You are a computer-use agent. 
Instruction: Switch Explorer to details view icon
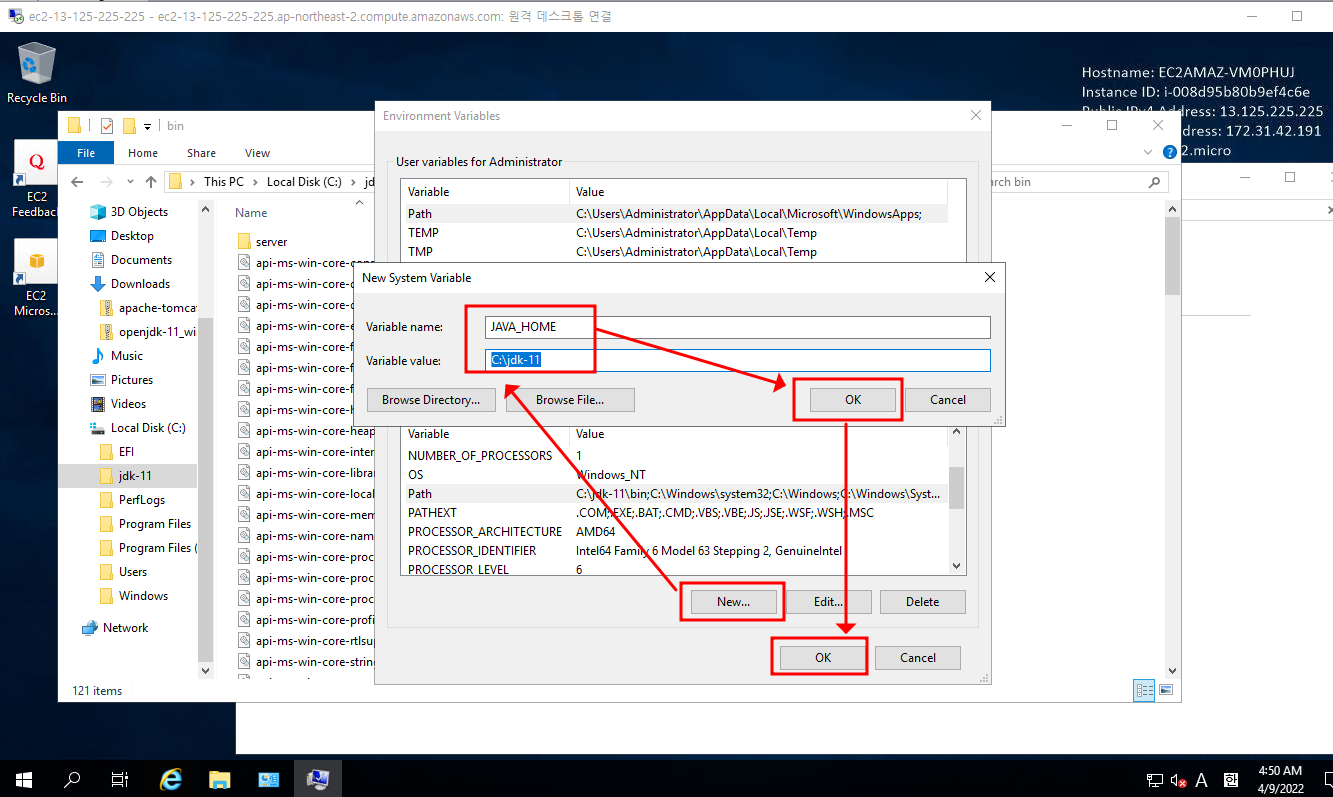coord(1145,690)
